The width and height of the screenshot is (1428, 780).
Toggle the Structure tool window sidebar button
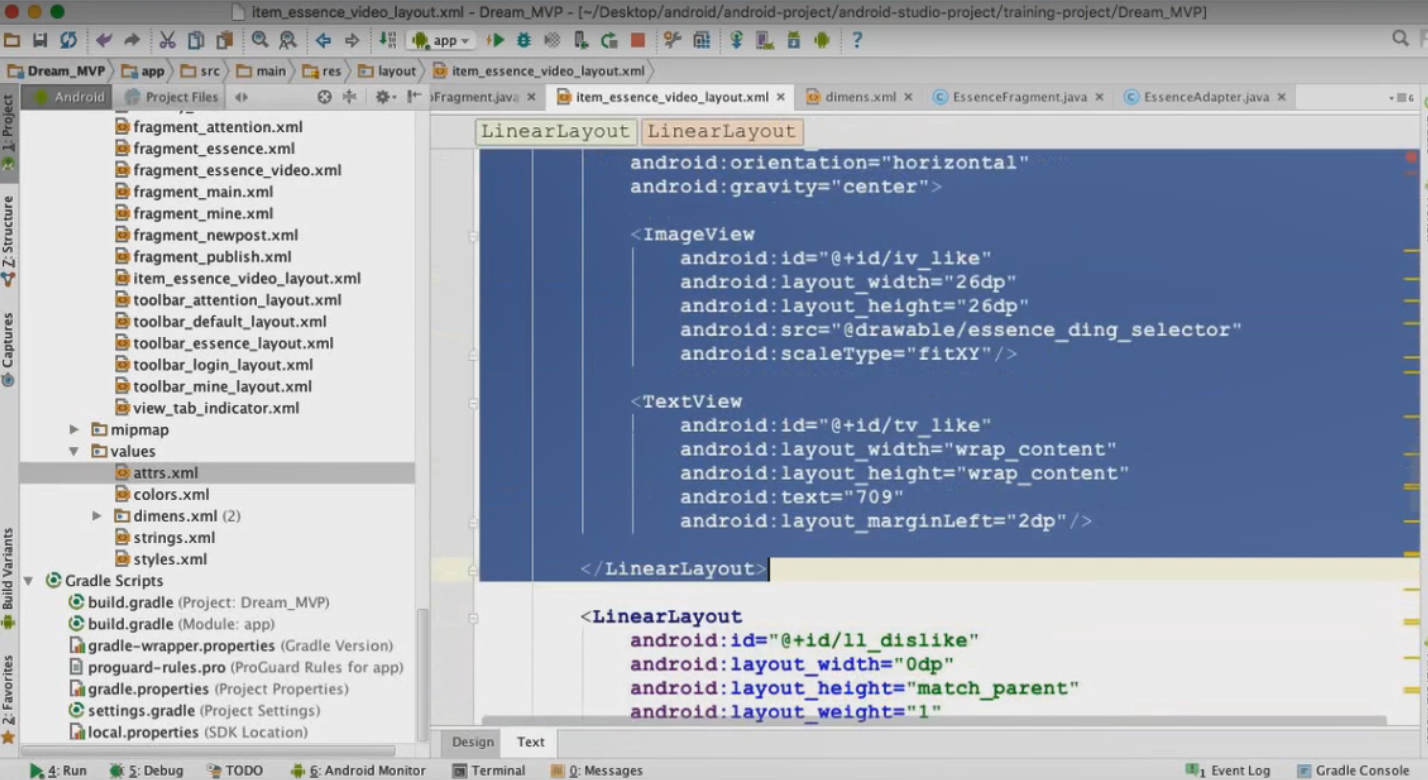click(x=9, y=241)
